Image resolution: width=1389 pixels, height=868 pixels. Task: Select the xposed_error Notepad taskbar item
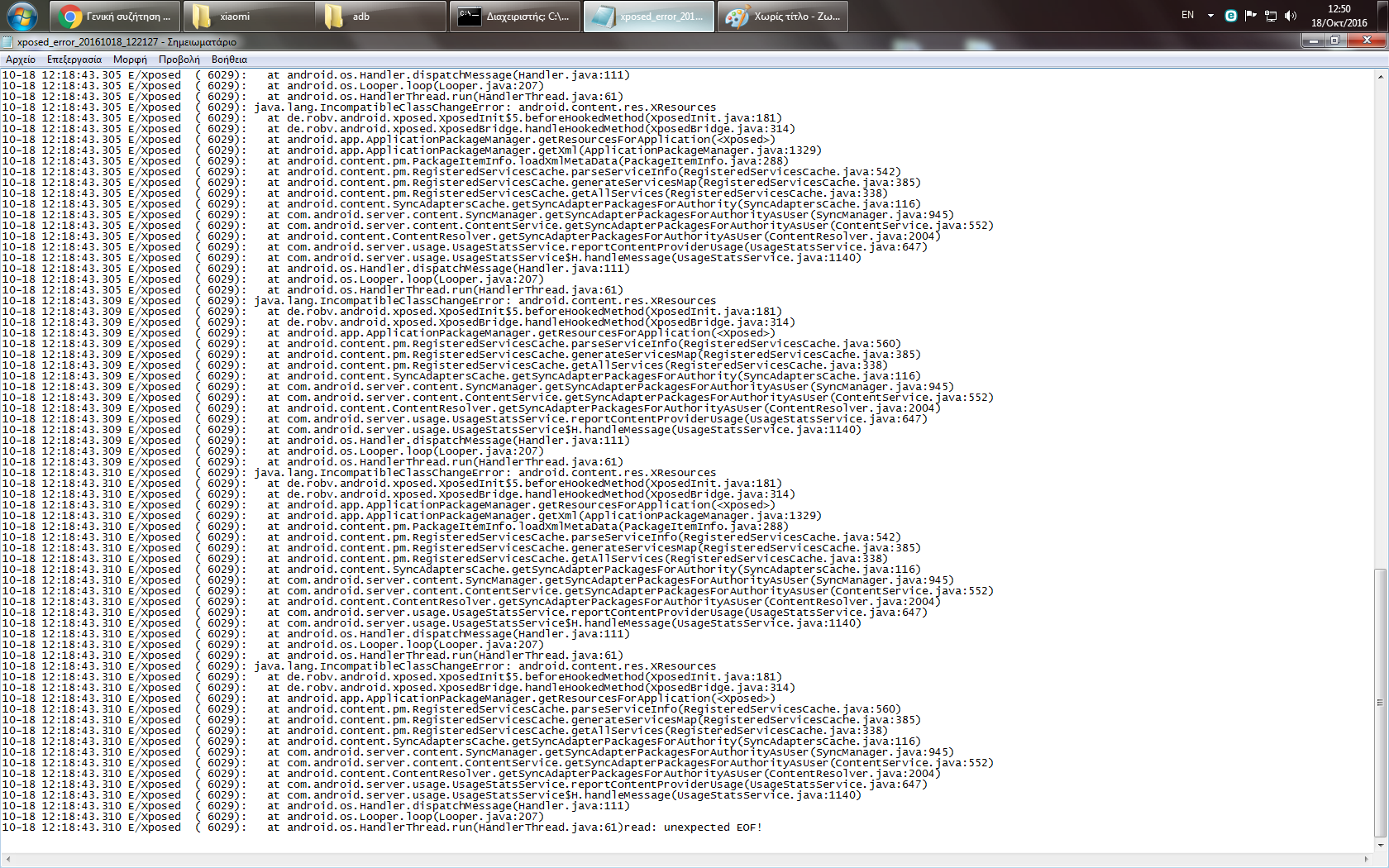pos(649,17)
